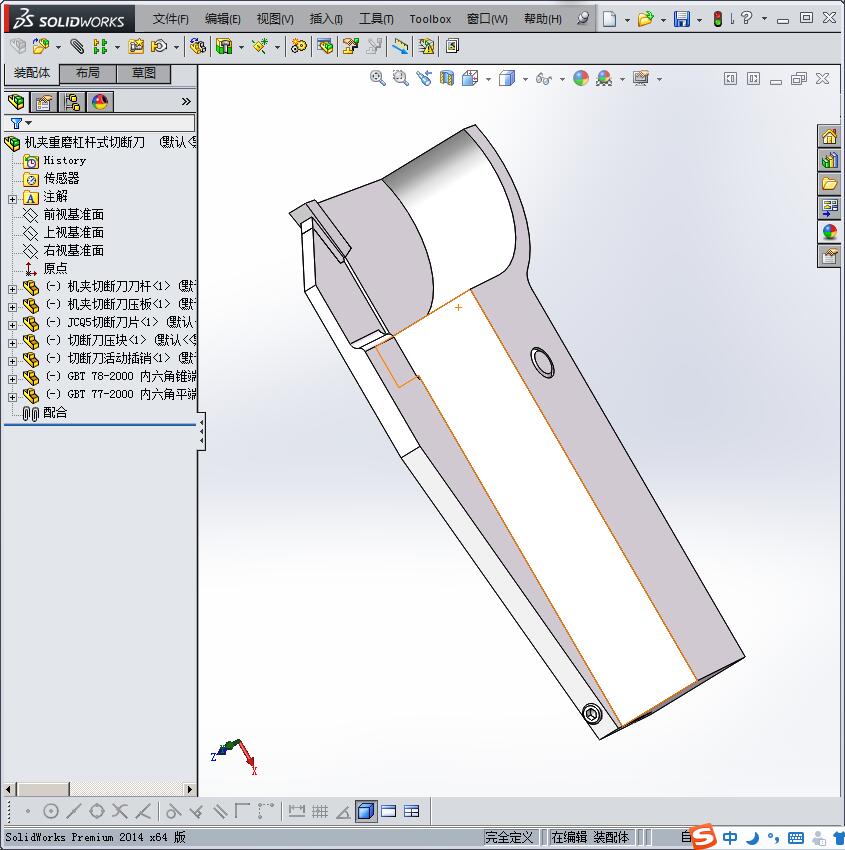Open the 插入(I) menu
Viewport: 845px width, 850px height.
pyautogui.click(x=326, y=19)
